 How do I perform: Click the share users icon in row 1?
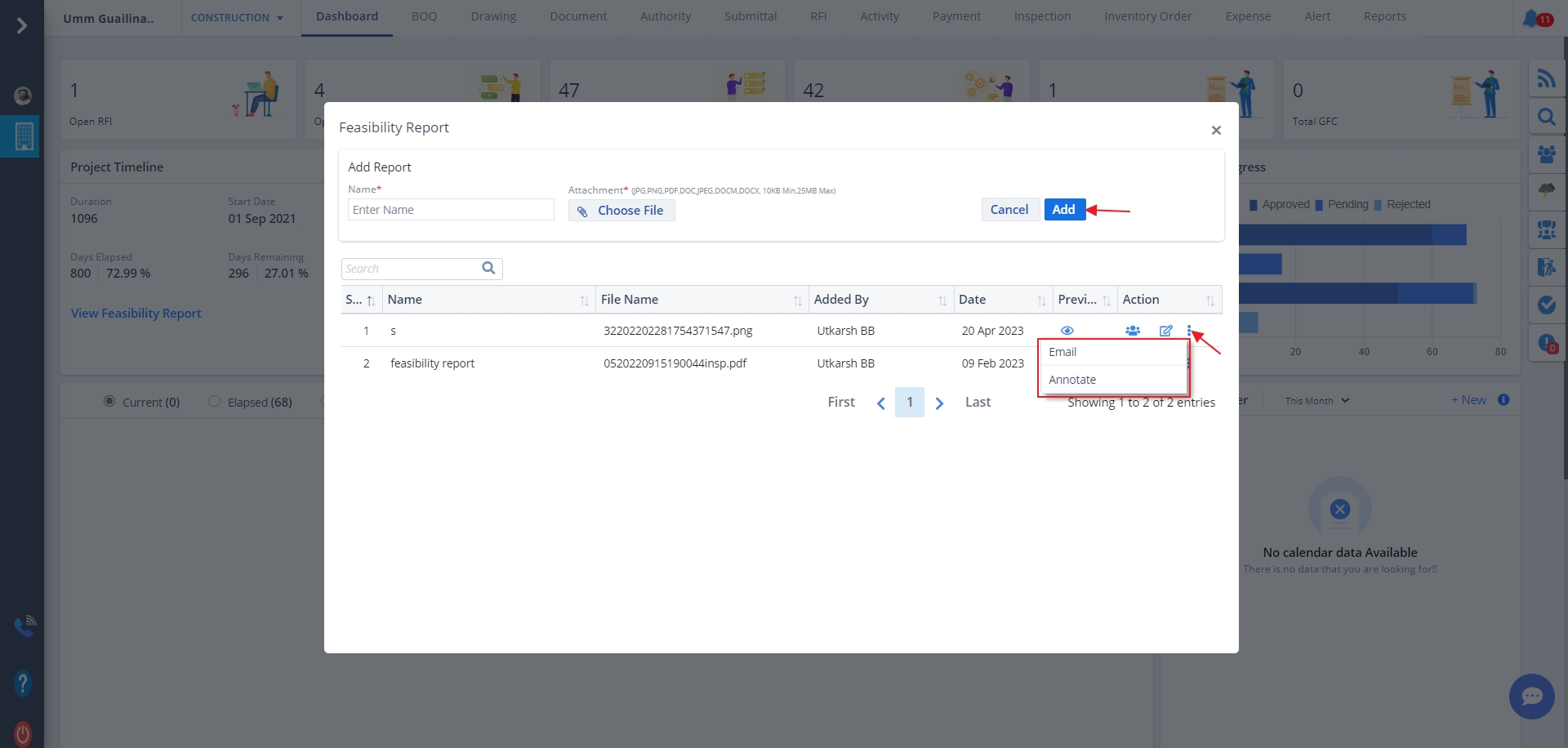[x=1132, y=331]
